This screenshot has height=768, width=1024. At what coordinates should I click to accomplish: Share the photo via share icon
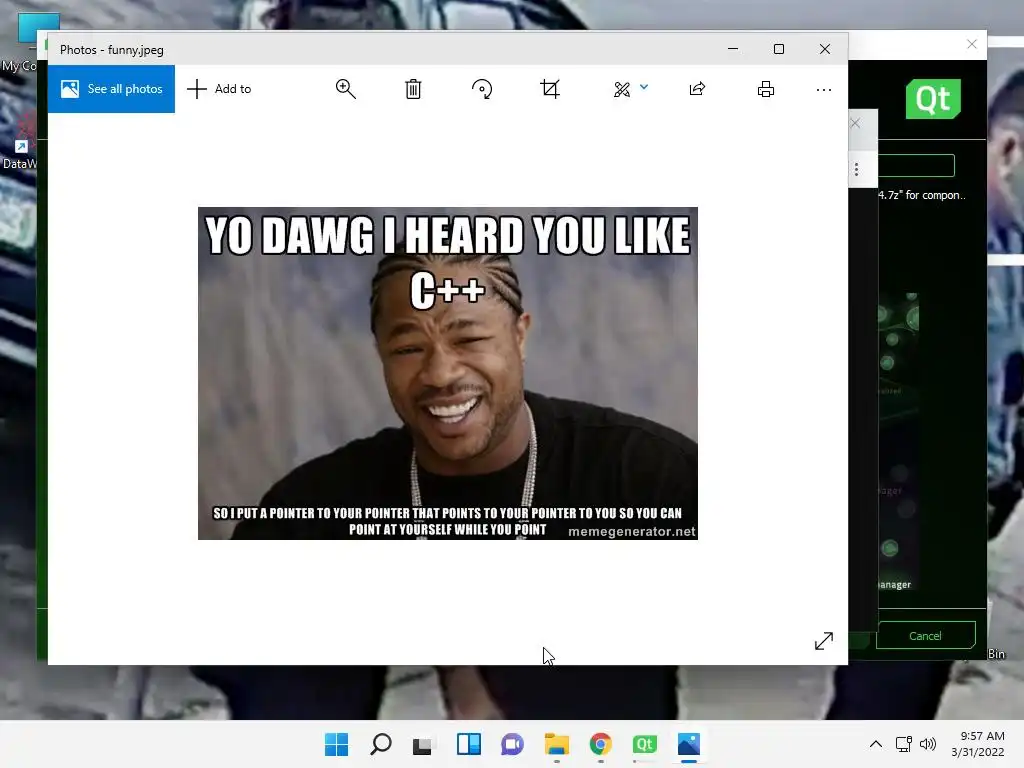[x=697, y=89]
